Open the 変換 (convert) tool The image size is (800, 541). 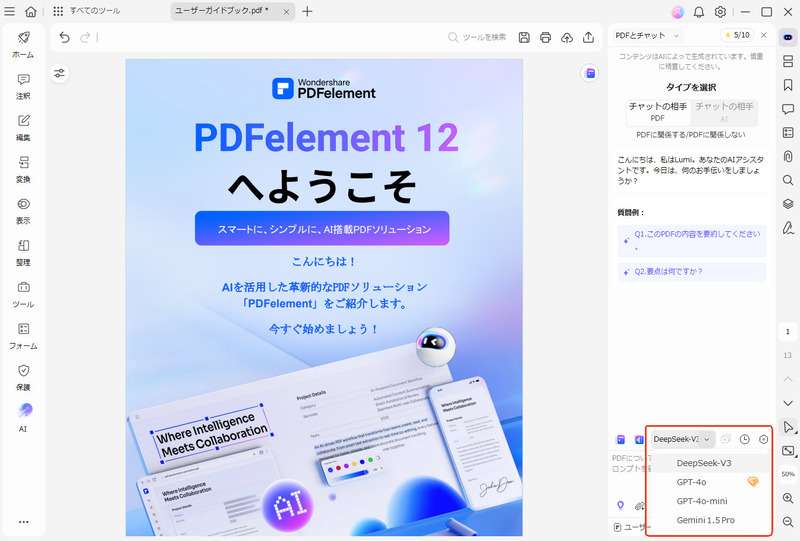coord(23,169)
